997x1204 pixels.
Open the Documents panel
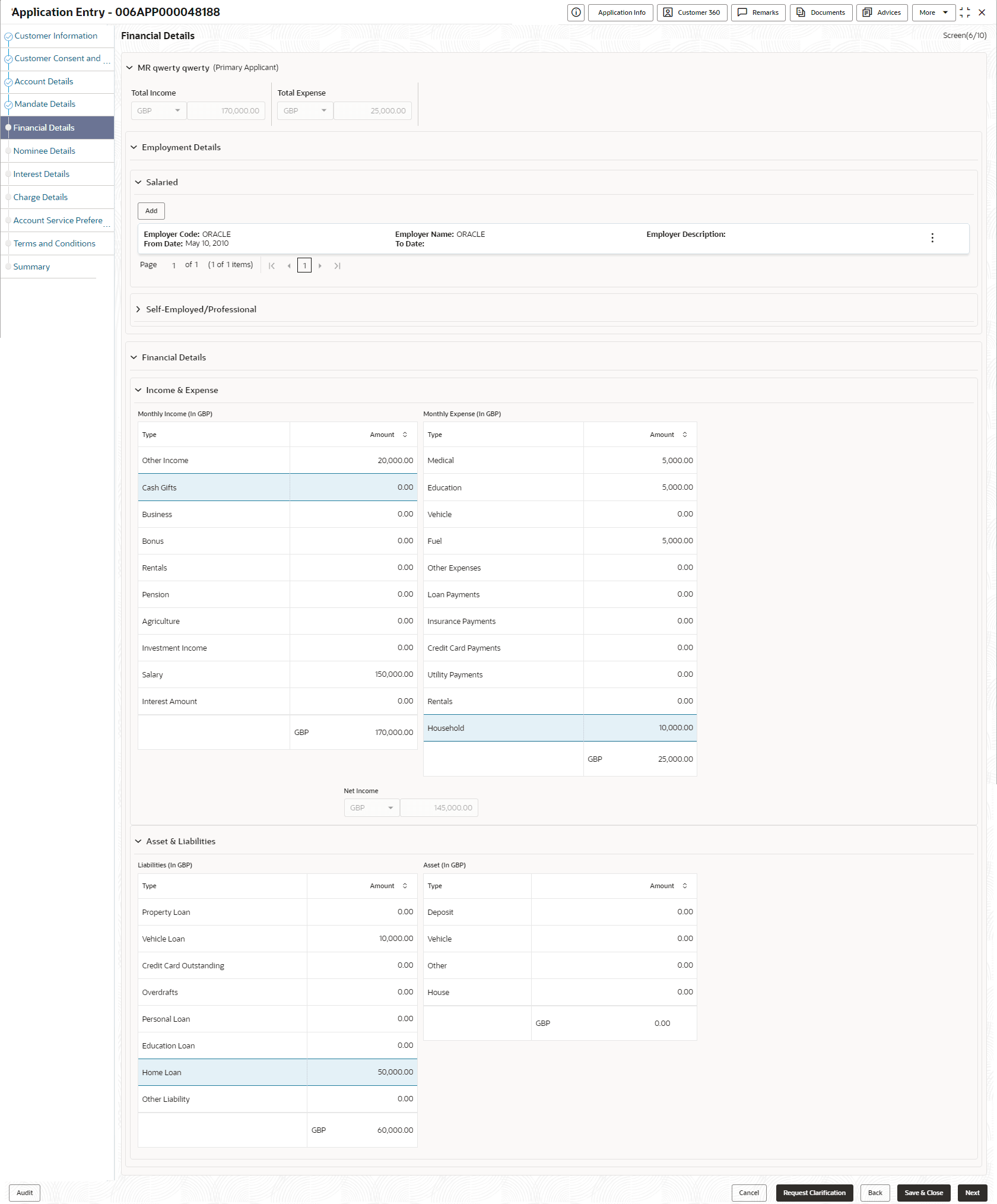pyautogui.click(x=821, y=12)
